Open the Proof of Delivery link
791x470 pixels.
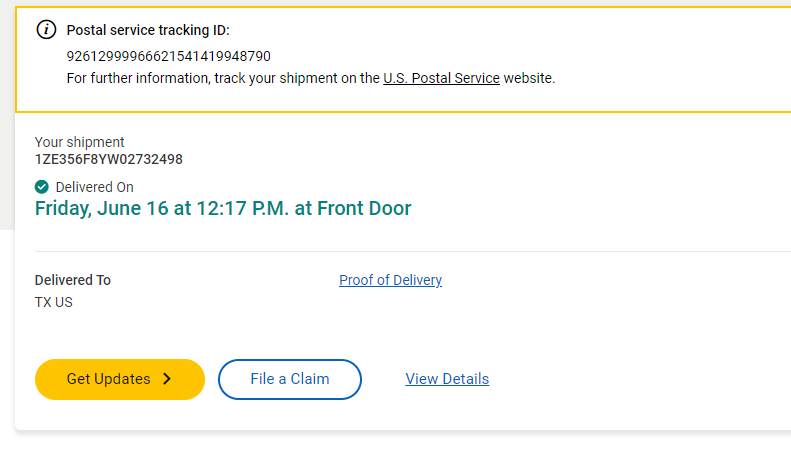[x=390, y=280]
